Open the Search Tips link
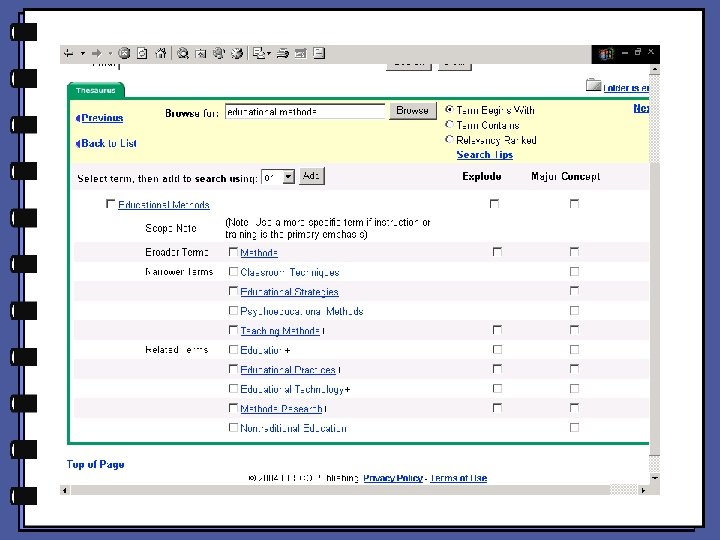Image resolution: width=720 pixels, height=540 pixels. click(484, 155)
